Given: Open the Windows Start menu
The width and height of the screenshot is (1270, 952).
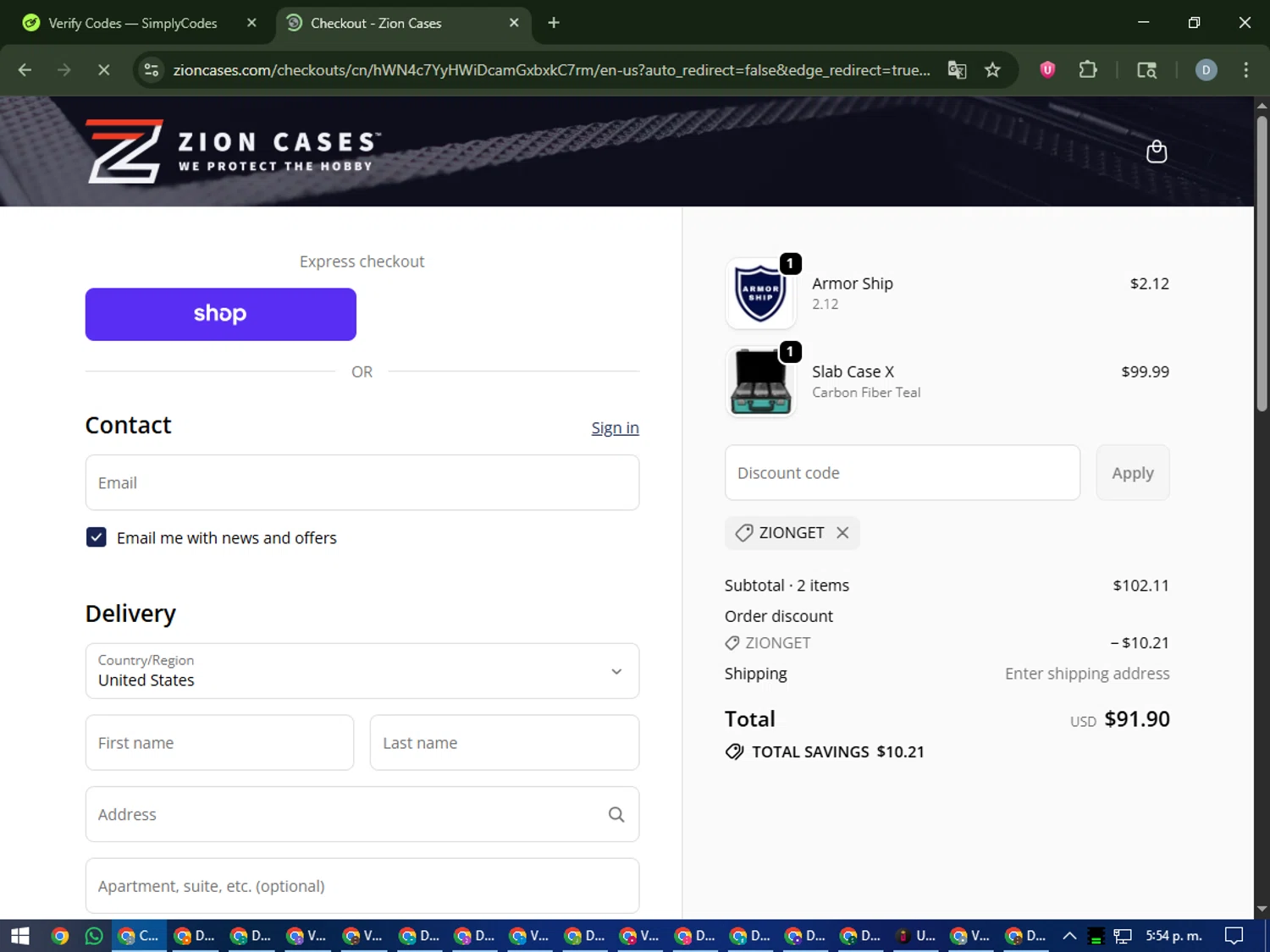Looking at the screenshot, I should point(20,936).
